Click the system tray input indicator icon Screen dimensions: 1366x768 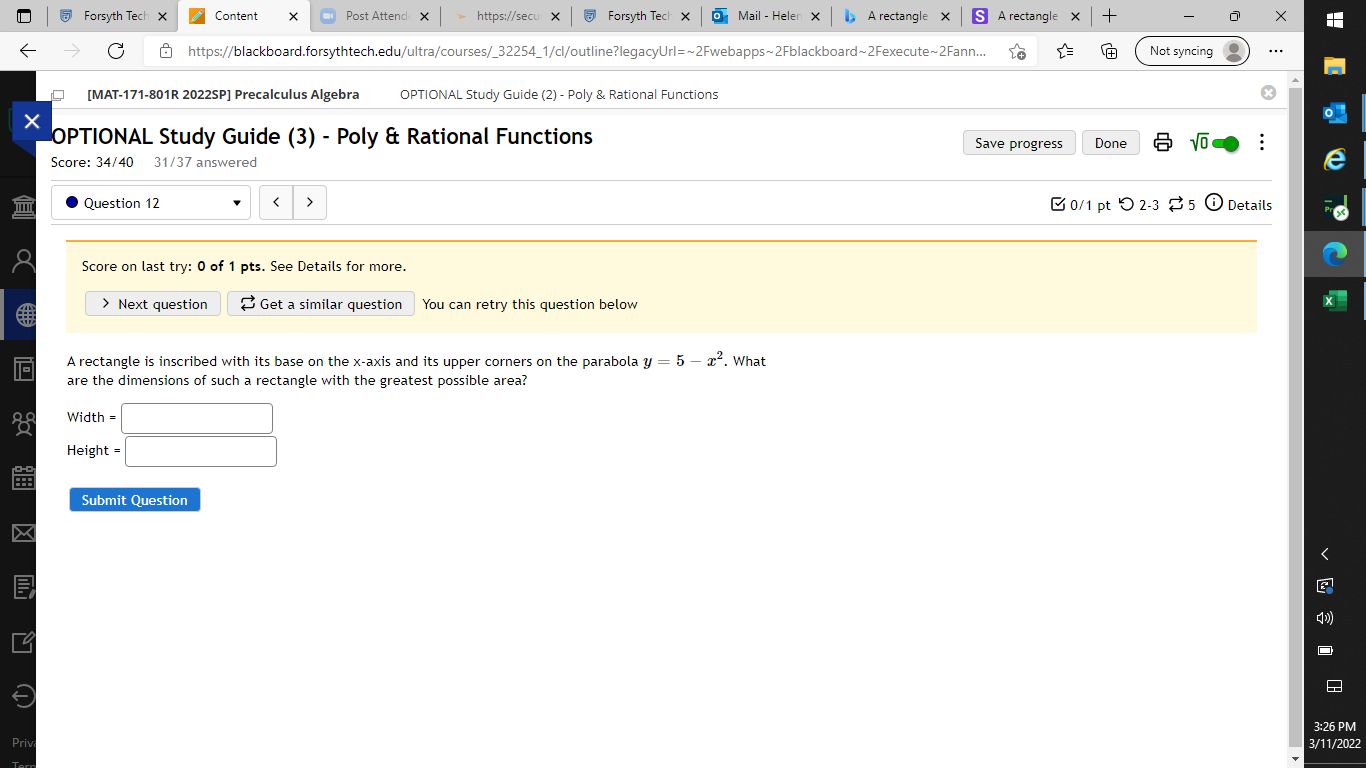point(1334,686)
